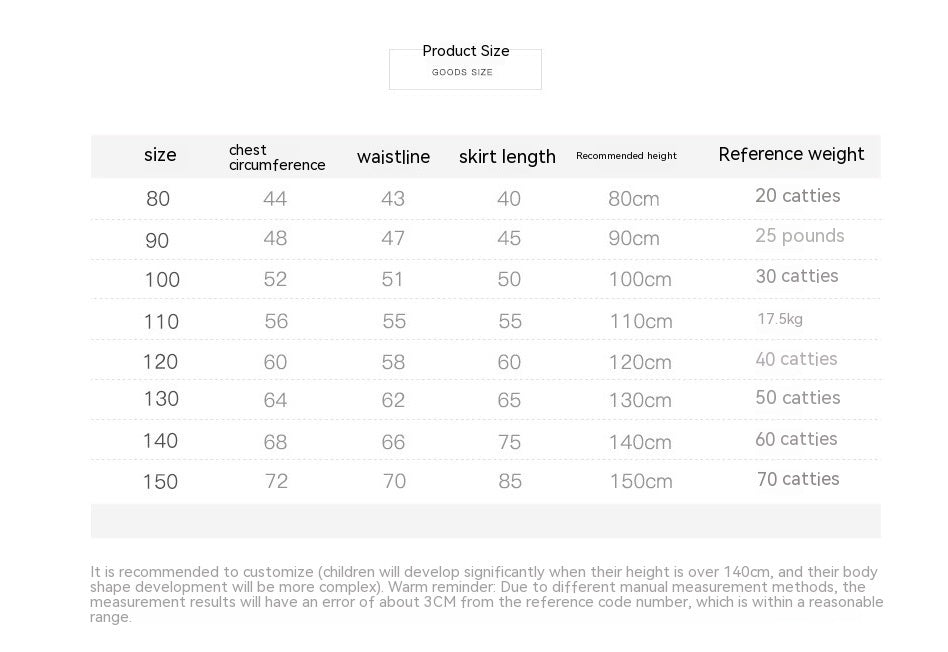948x652 pixels.
Task: Select the 'size' column header
Action: [160, 155]
